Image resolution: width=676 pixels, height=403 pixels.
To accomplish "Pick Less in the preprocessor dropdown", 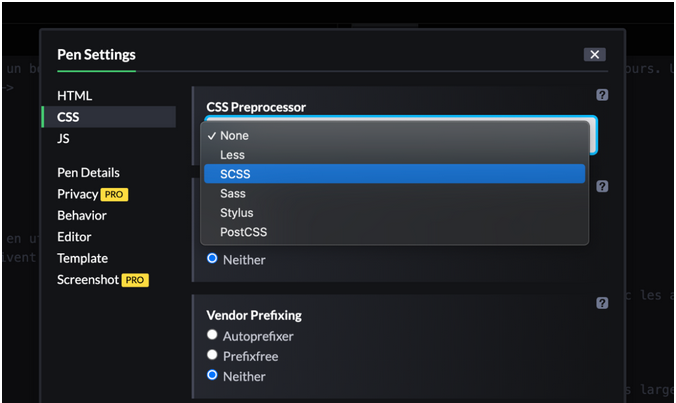I will 232,155.
